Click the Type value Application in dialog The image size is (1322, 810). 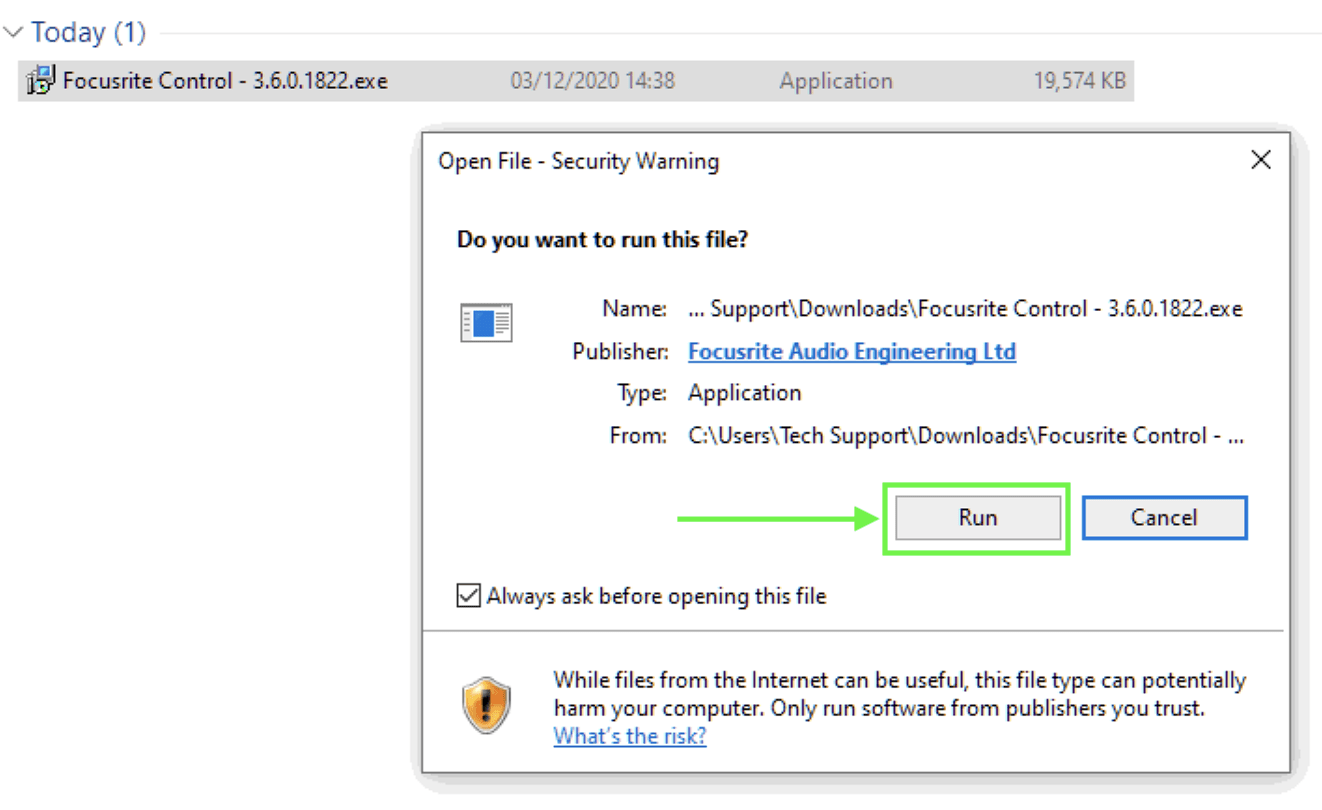point(744,393)
